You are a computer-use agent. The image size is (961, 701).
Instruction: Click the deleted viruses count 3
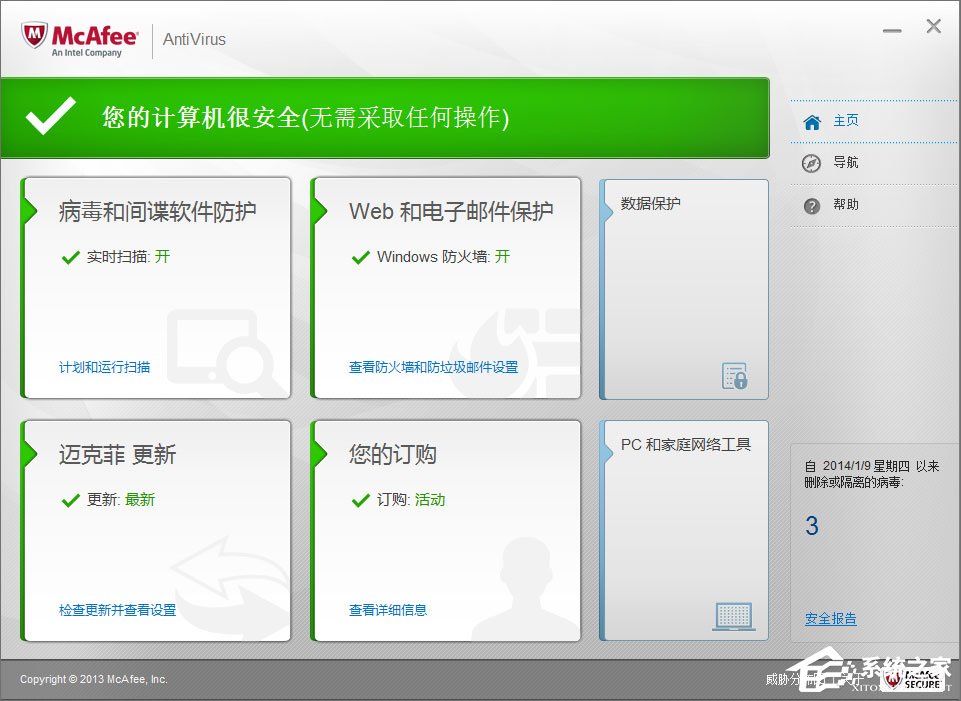810,525
